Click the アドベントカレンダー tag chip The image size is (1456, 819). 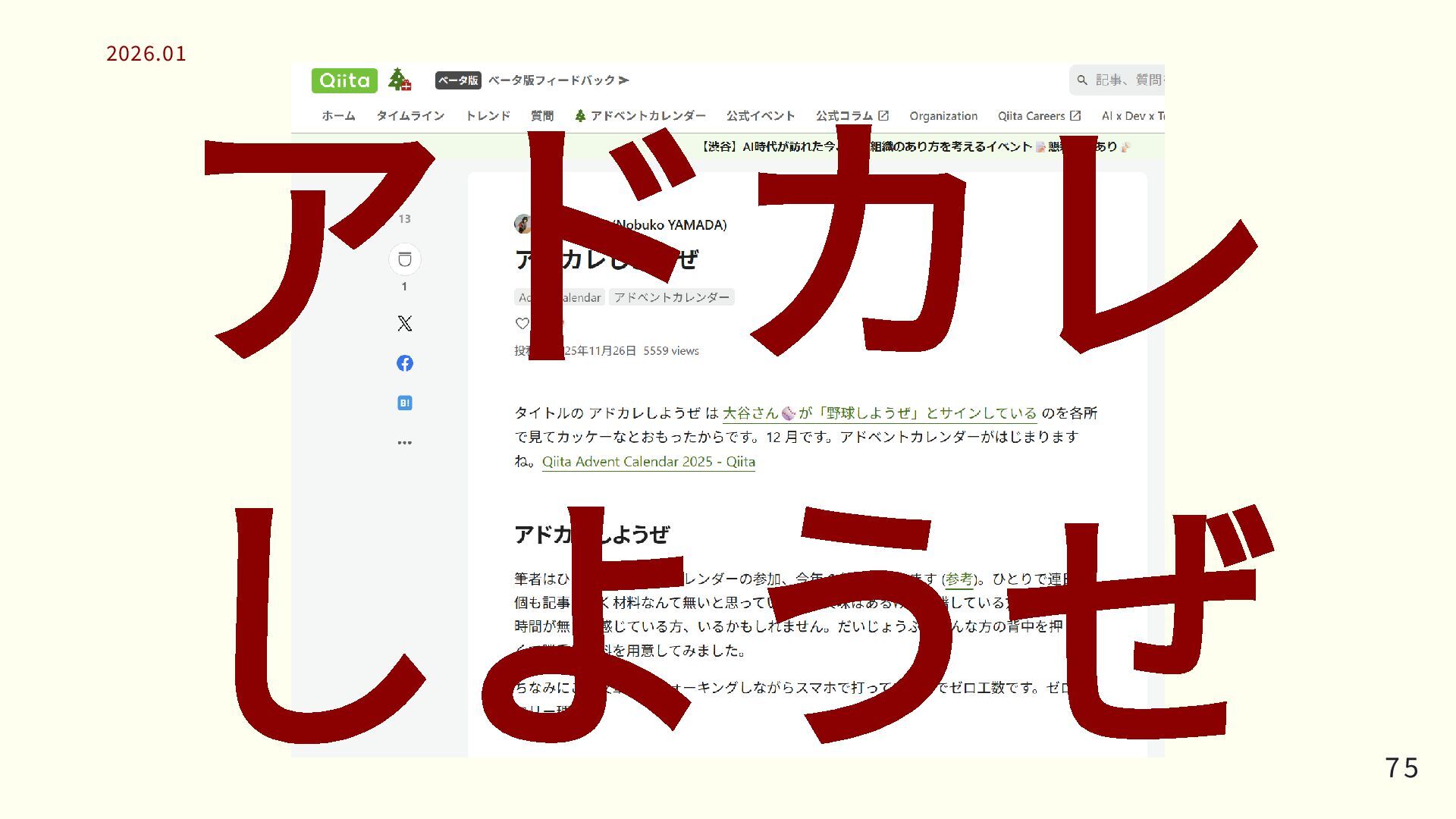click(x=671, y=297)
